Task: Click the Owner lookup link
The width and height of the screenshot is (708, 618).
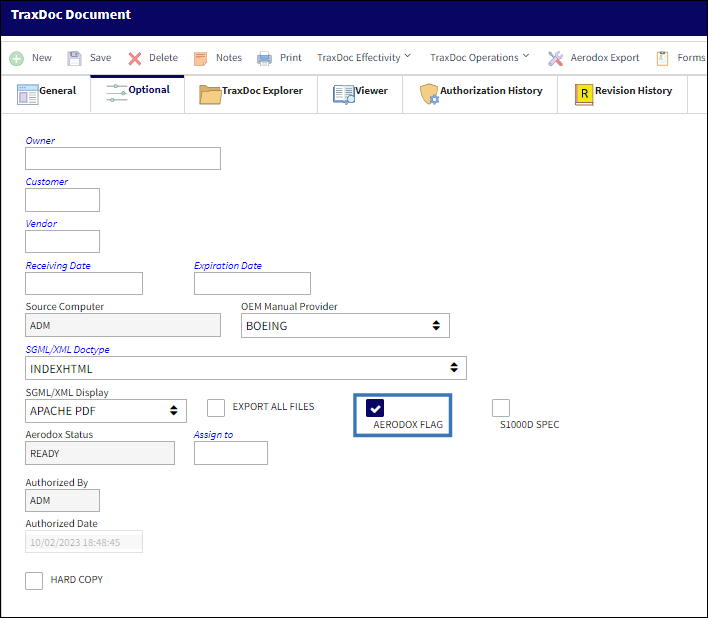Action: click(x=40, y=141)
